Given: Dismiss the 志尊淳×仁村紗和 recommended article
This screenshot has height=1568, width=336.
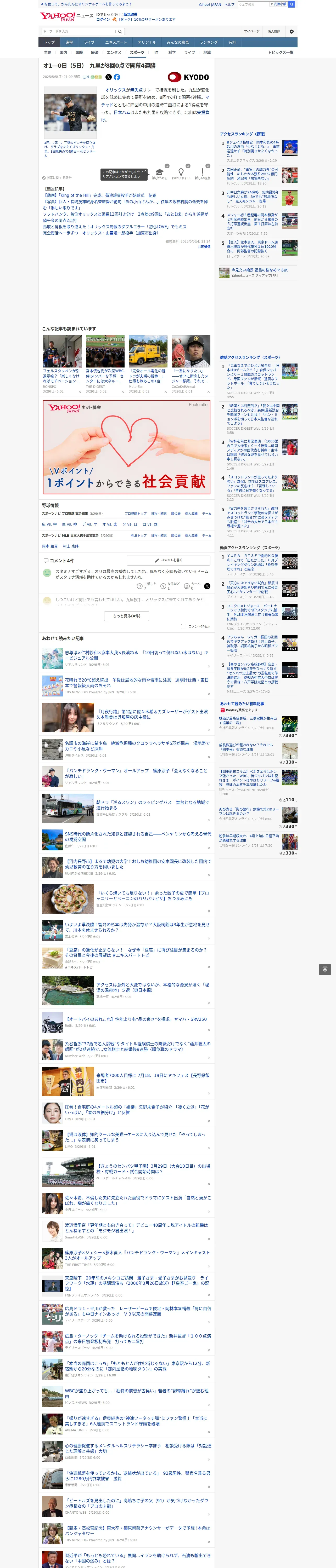Looking at the screenshot, I should 209,666.
